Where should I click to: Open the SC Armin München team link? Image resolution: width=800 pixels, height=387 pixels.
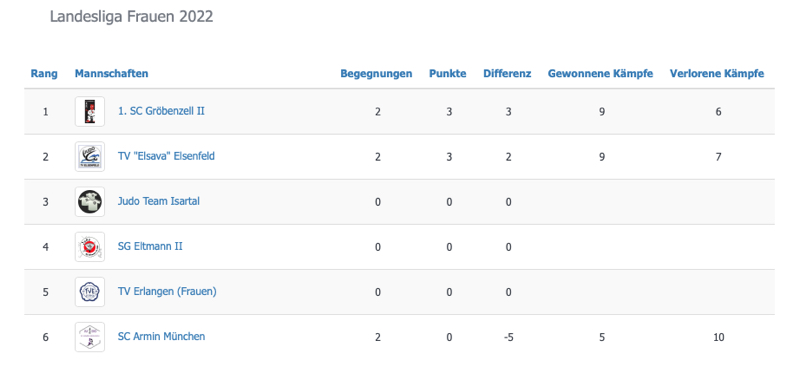coord(161,337)
